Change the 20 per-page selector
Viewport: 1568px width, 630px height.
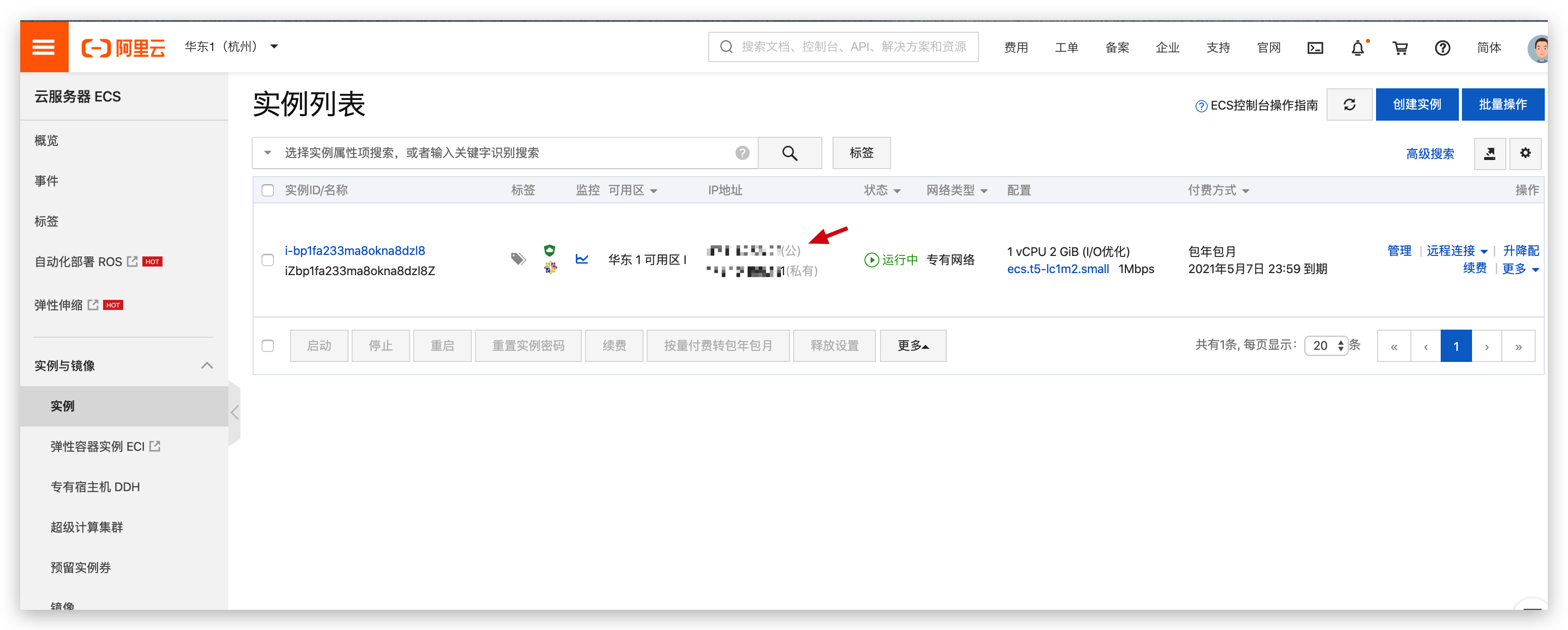1327,346
